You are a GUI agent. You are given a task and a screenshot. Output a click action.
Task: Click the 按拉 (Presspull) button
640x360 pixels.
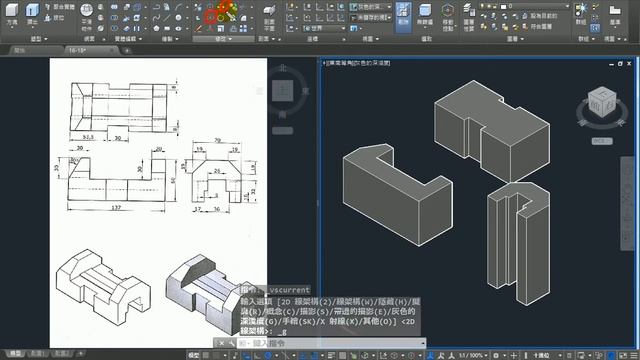55,18
